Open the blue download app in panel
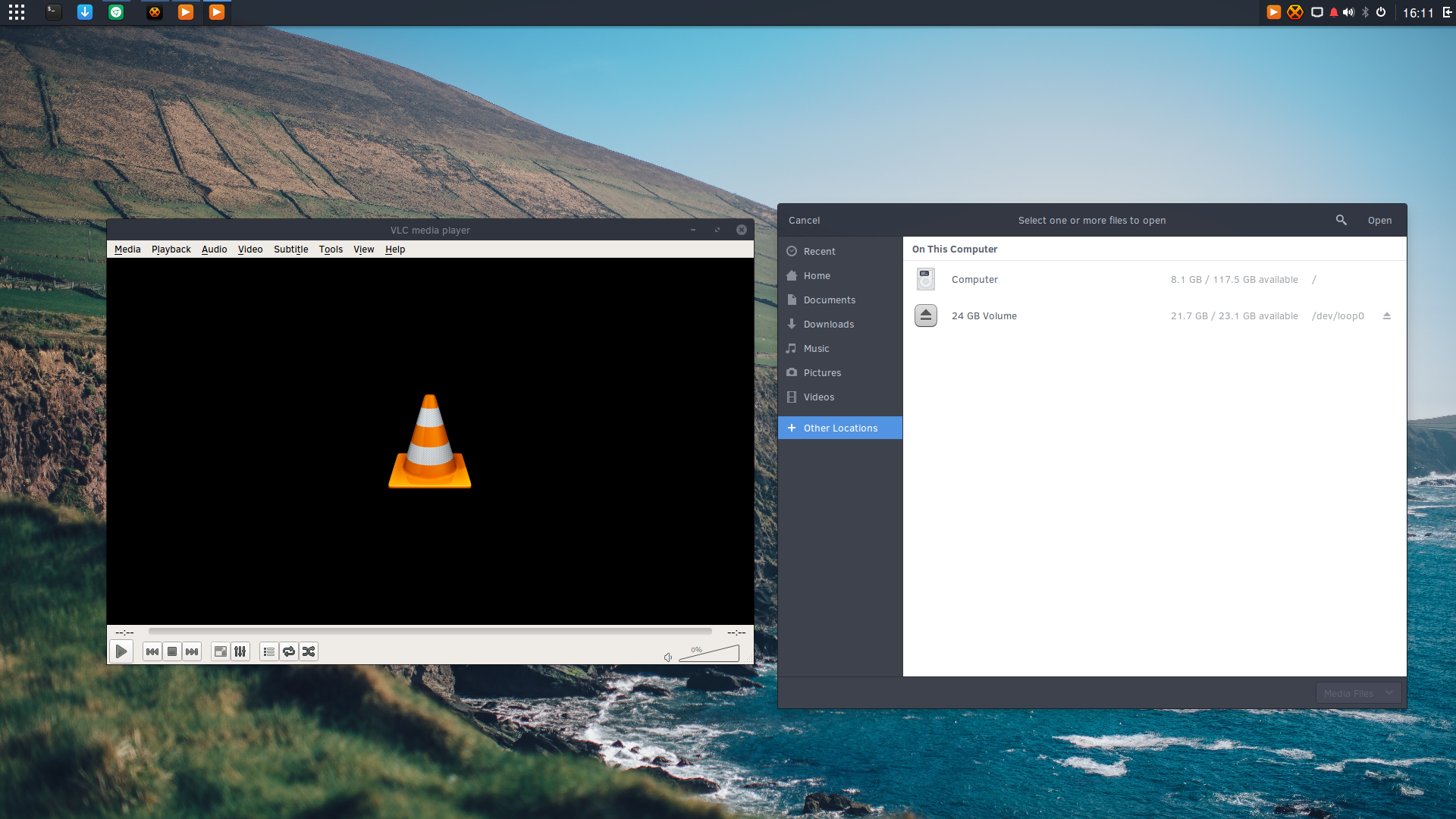Image resolution: width=1456 pixels, height=819 pixels. [85, 12]
